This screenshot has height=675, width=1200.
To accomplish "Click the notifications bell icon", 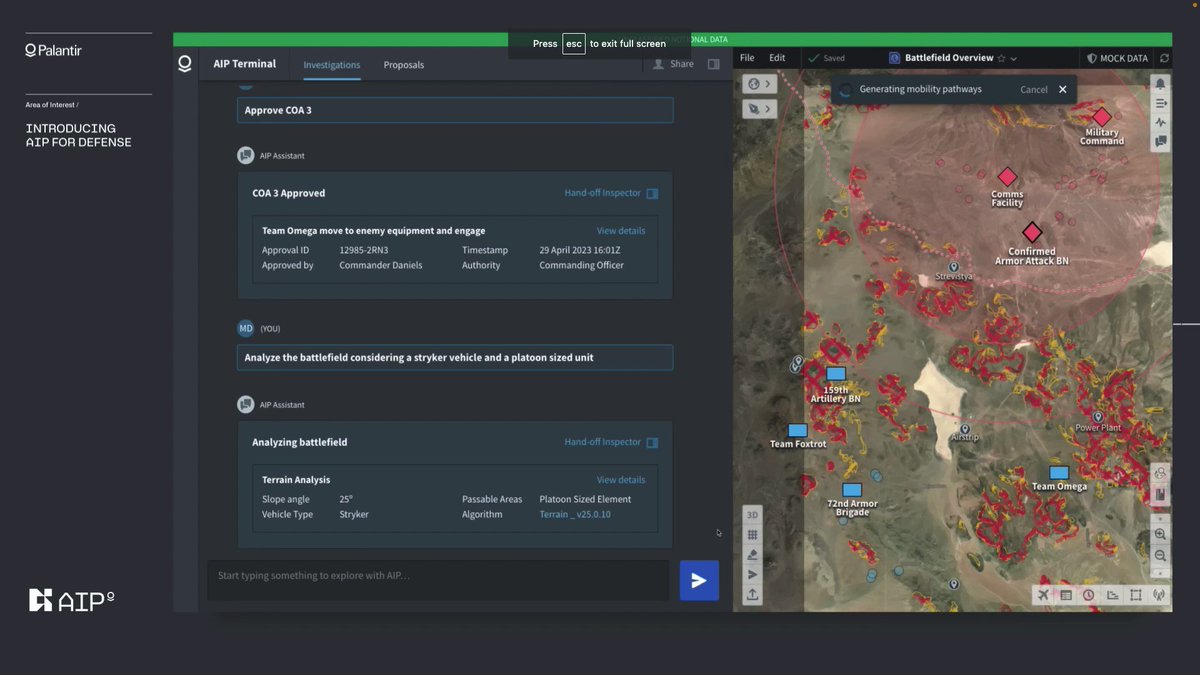I will 1160,84.
